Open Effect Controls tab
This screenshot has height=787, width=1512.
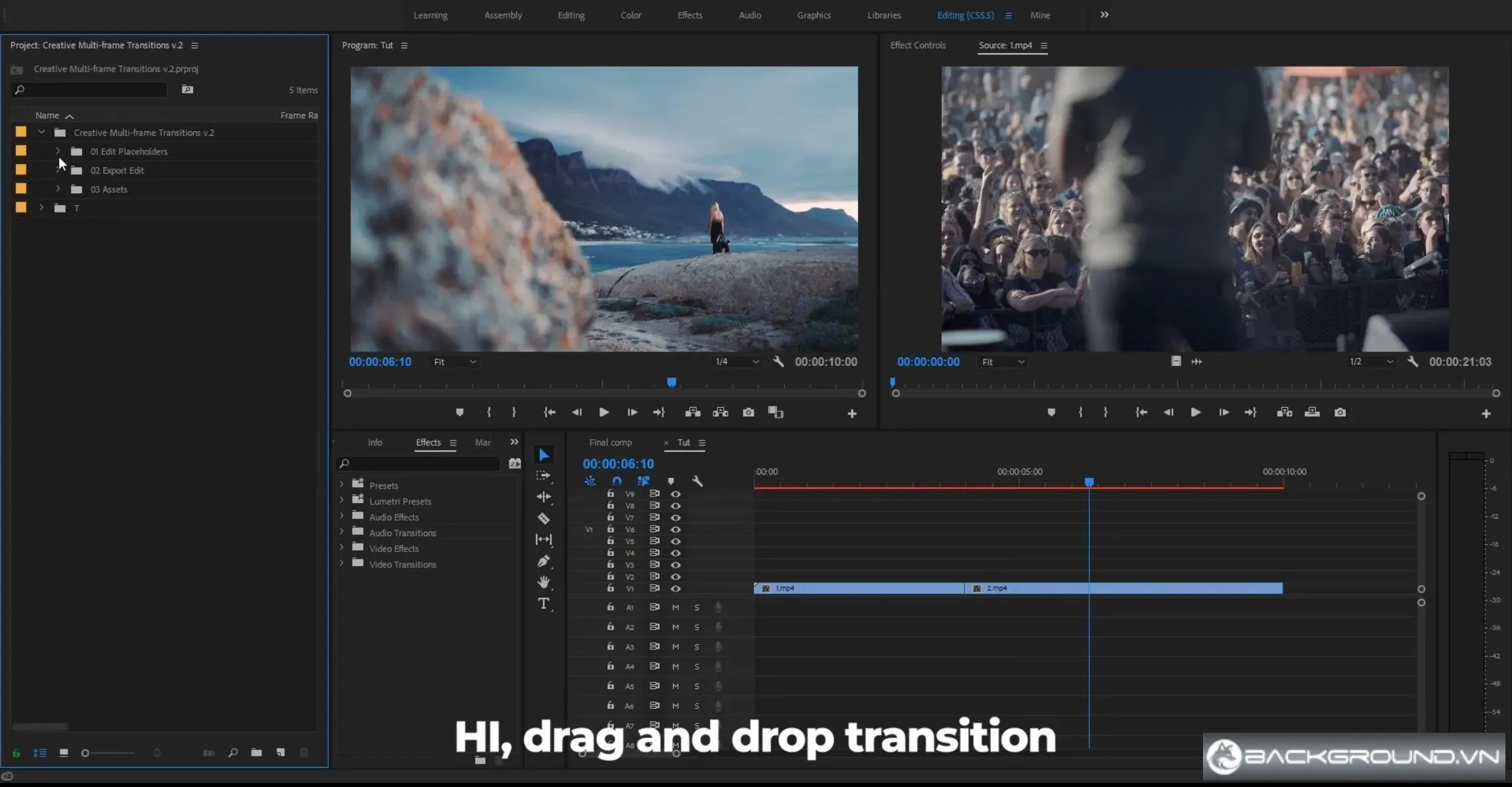tap(918, 45)
